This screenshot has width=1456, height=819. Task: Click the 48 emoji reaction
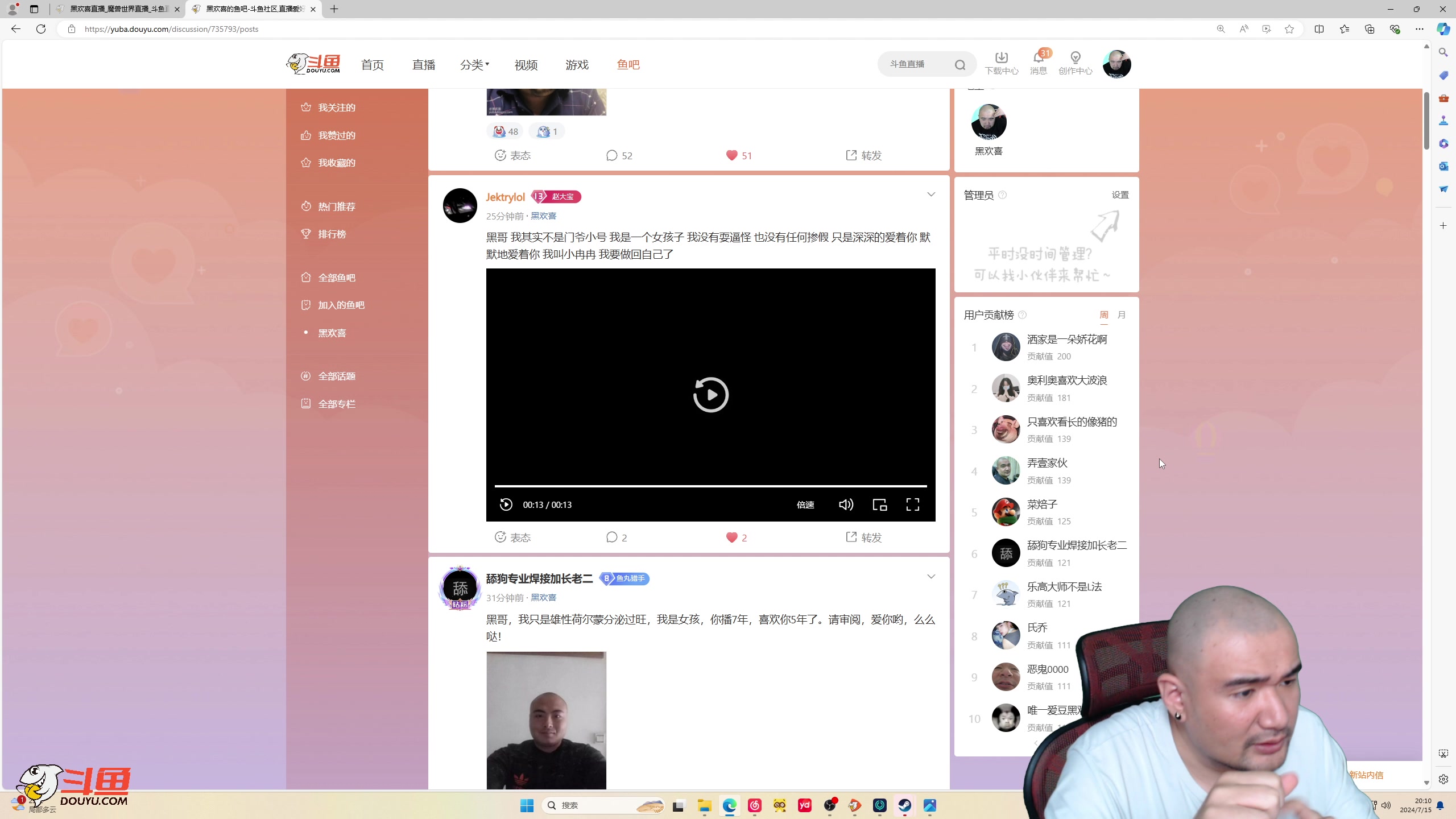click(505, 131)
